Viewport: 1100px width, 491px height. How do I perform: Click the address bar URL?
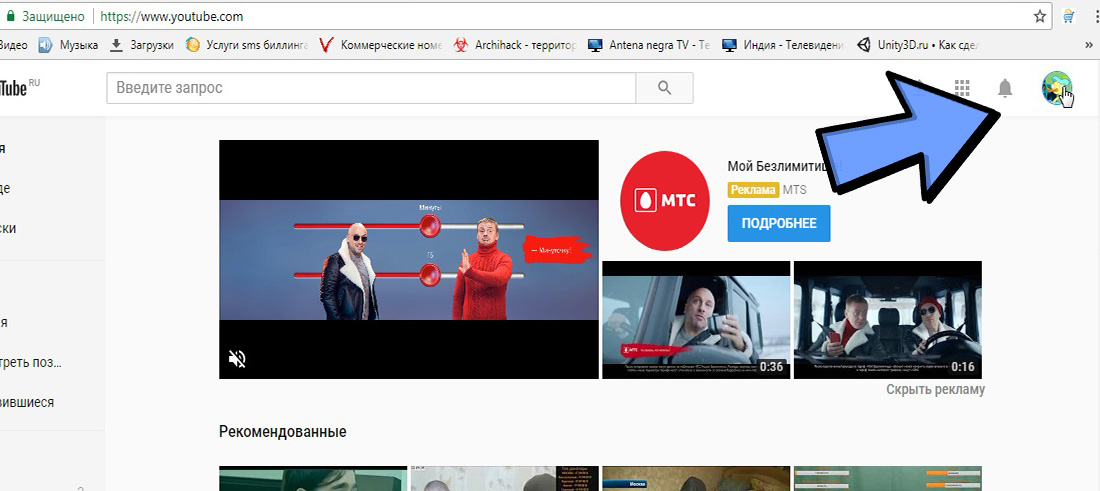[x=172, y=15]
